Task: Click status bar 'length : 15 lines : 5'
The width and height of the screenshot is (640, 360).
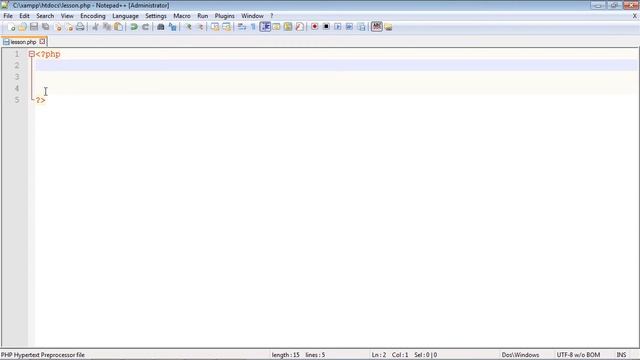Action: 298,355
